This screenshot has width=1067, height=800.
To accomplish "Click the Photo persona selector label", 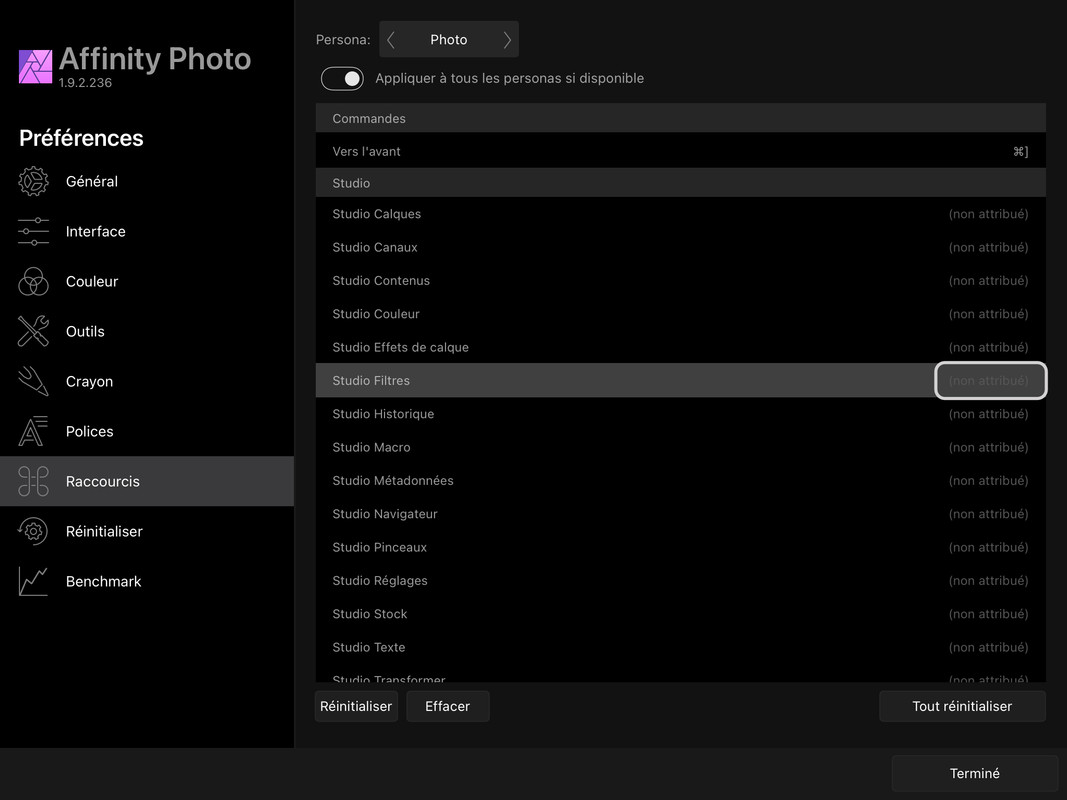I will [448, 40].
